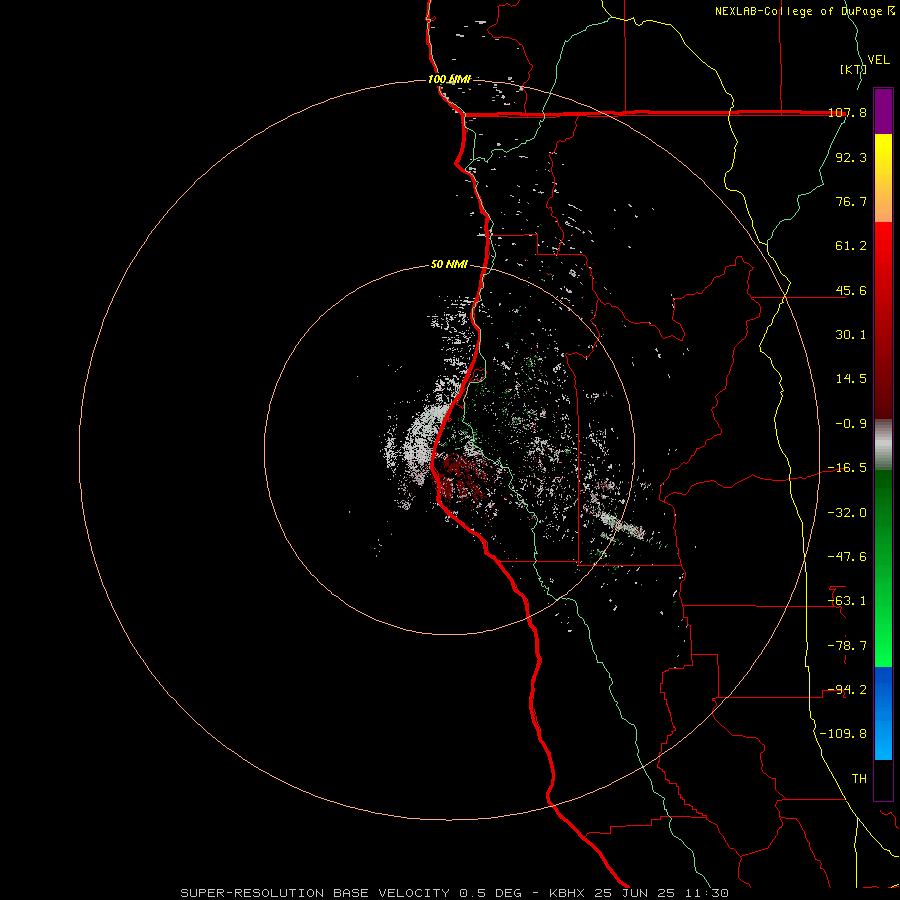
Task: Click the -16.5 legend value
Action: click(847, 468)
